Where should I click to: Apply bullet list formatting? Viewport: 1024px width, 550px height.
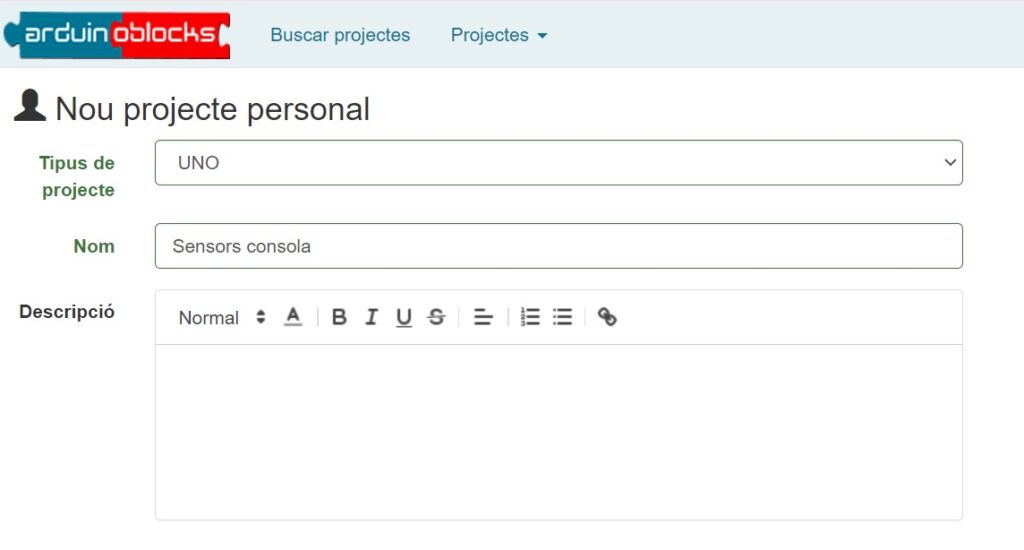coord(563,317)
